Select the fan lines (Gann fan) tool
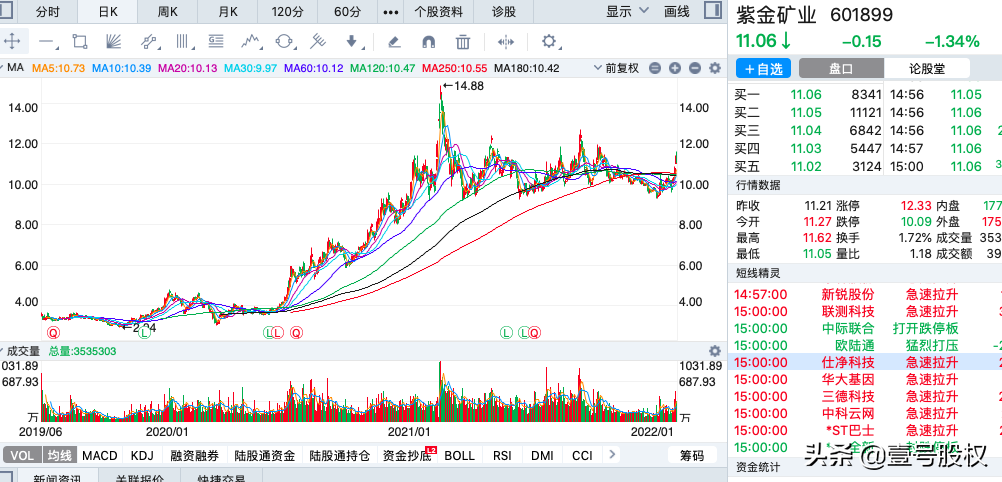 [x=113, y=42]
